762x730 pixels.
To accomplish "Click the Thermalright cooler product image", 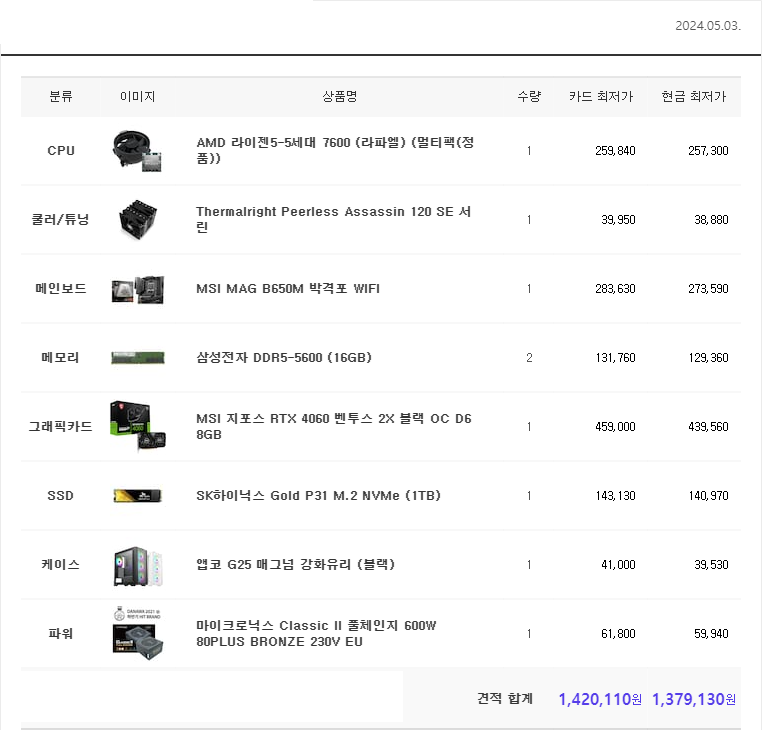I will click(138, 219).
